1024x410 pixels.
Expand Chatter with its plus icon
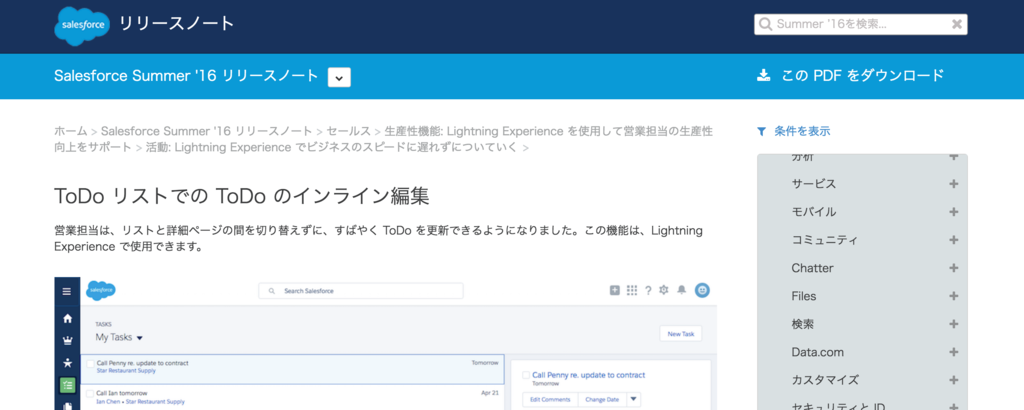point(953,268)
